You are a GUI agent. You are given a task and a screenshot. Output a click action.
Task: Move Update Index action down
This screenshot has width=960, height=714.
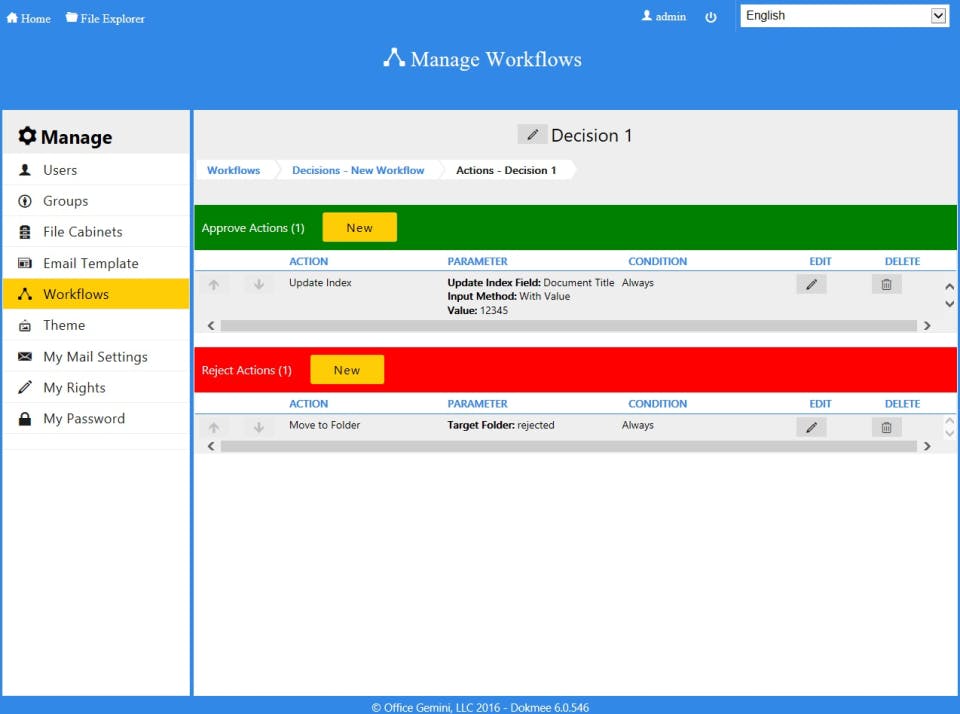click(259, 284)
